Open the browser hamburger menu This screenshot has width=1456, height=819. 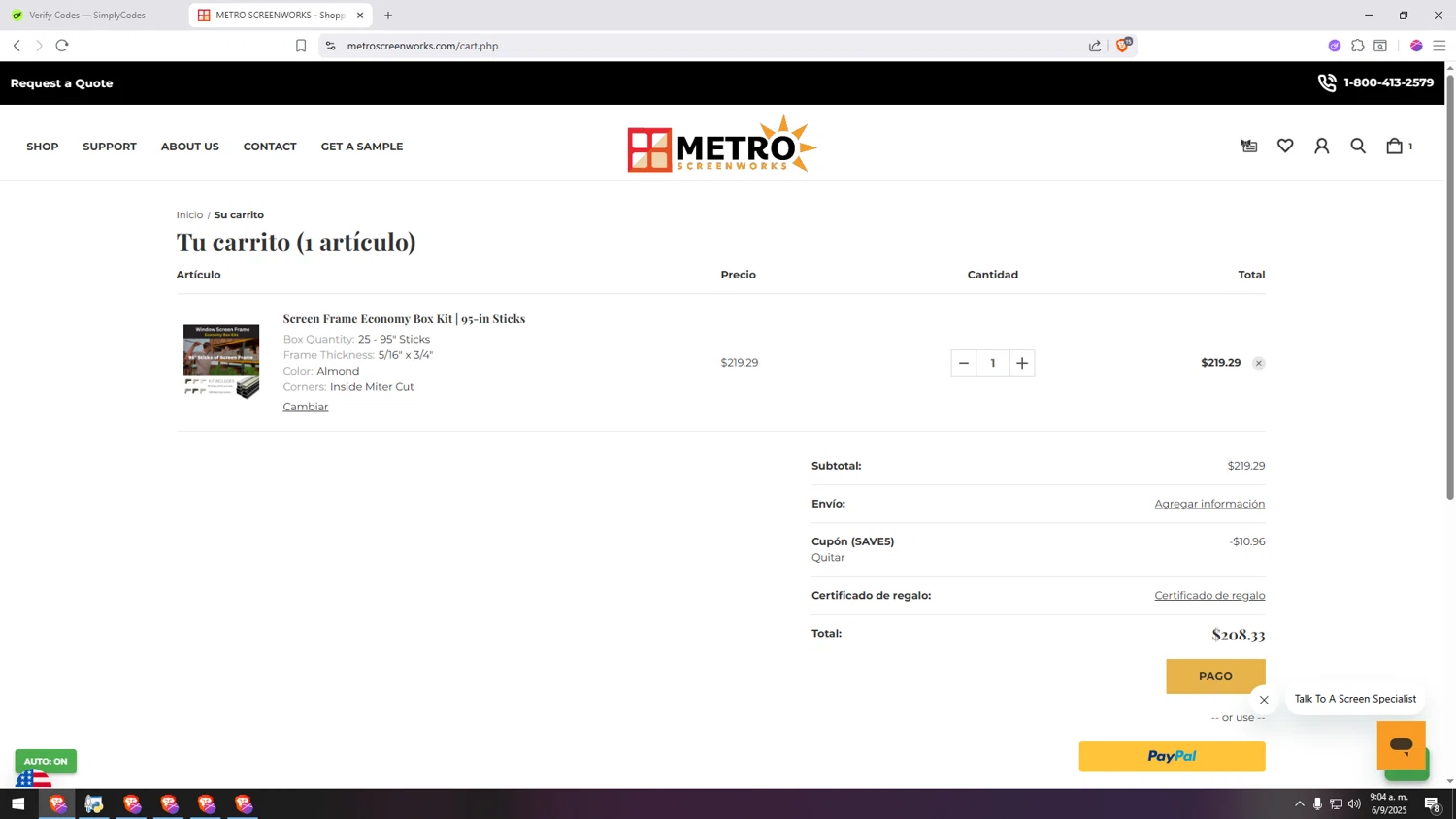(1439, 46)
